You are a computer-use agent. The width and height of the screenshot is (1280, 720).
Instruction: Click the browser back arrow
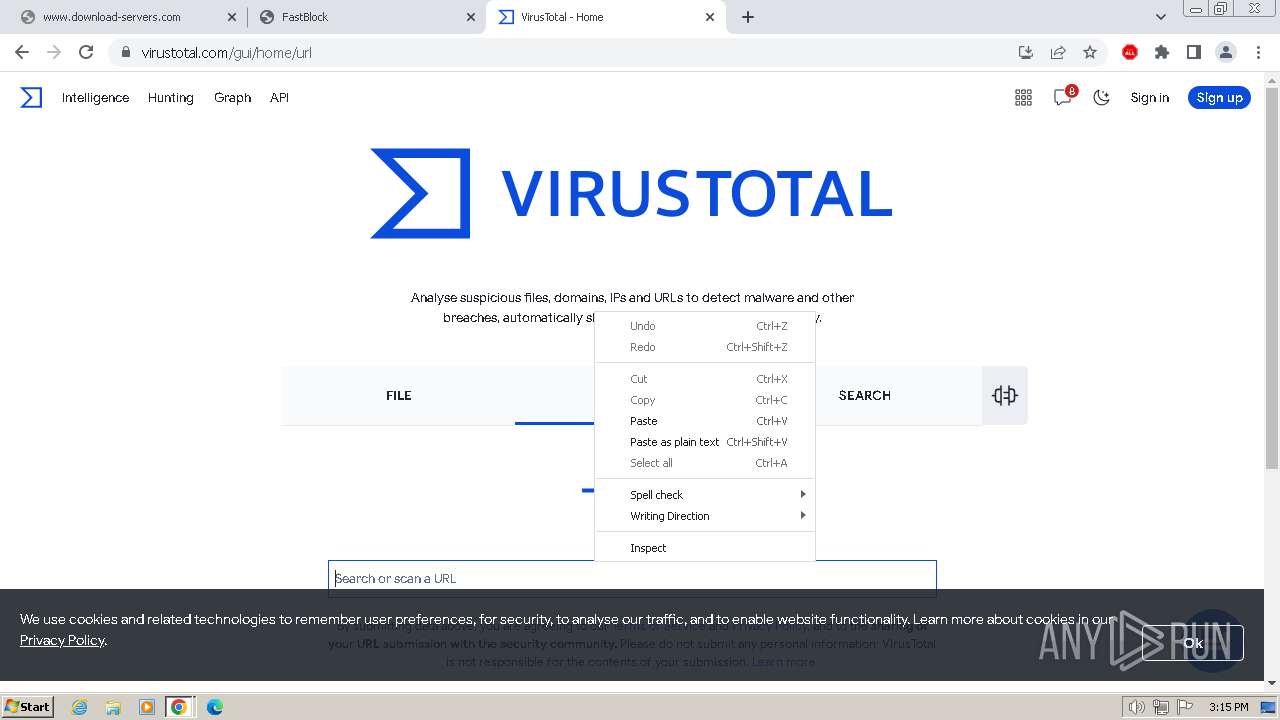[22, 52]
